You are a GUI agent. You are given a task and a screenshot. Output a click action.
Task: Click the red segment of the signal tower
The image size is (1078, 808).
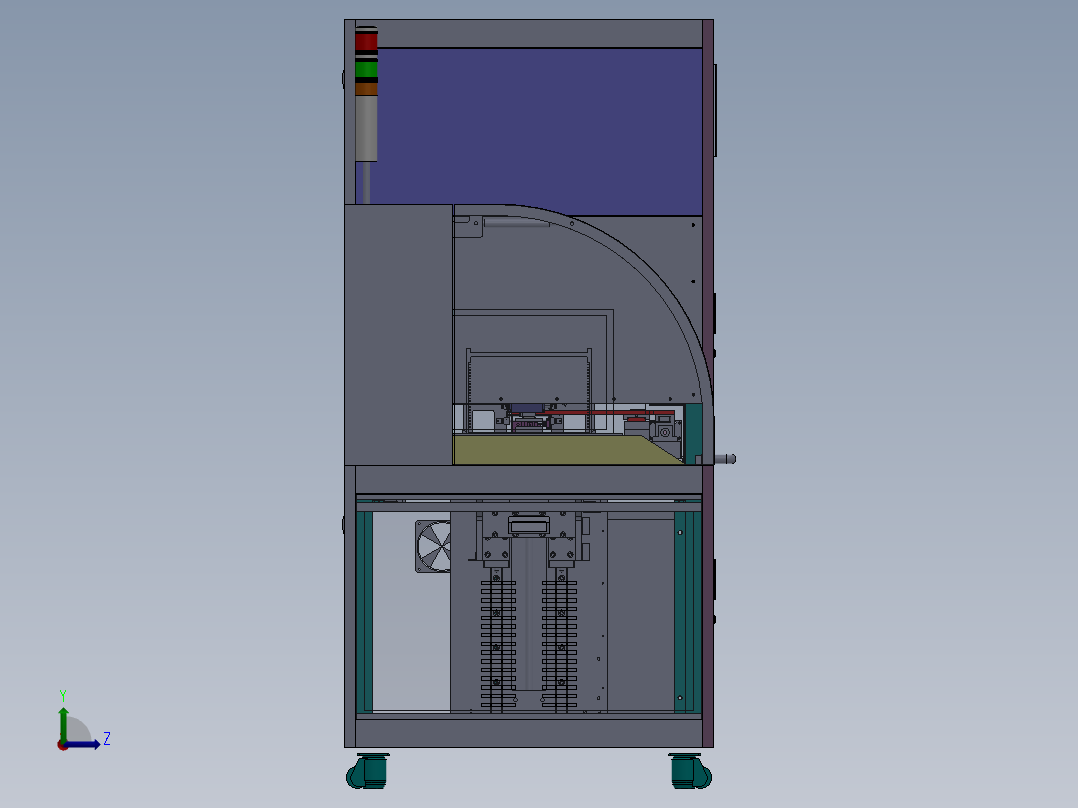point(367,41)
